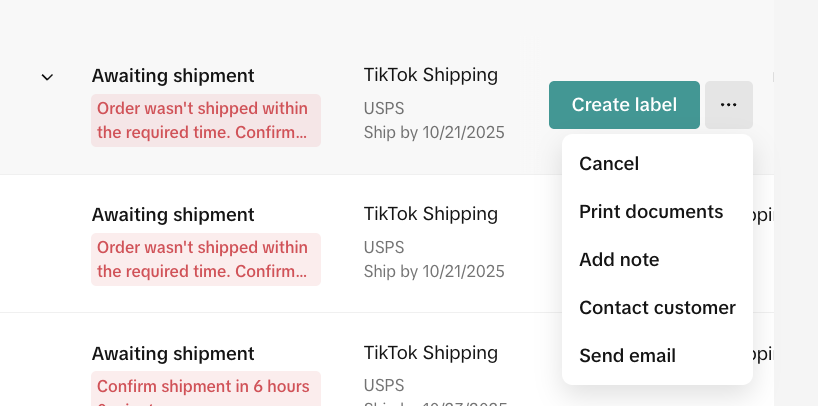Click the first order's late shipment warning badge

[205, 121]
